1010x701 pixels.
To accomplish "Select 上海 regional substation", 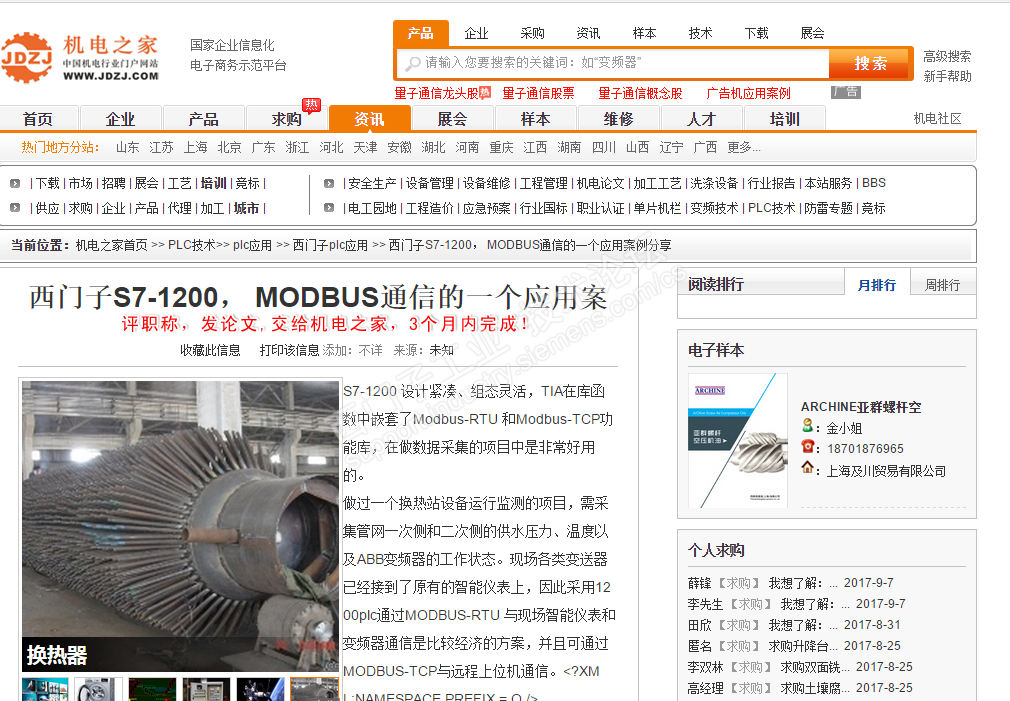I will click(195, 148).
